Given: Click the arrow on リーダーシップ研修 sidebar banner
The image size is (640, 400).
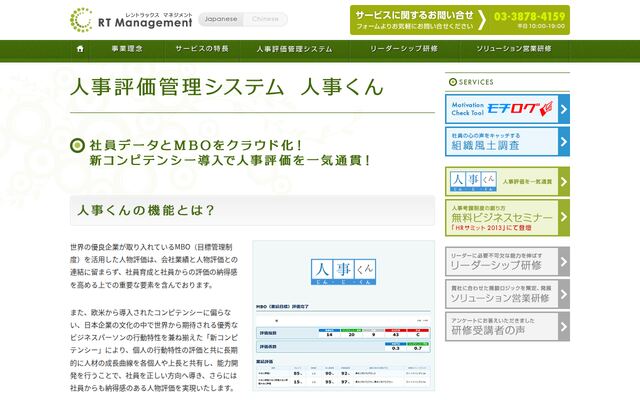Looking at the screenshot, I should click(x=564, y=262).
